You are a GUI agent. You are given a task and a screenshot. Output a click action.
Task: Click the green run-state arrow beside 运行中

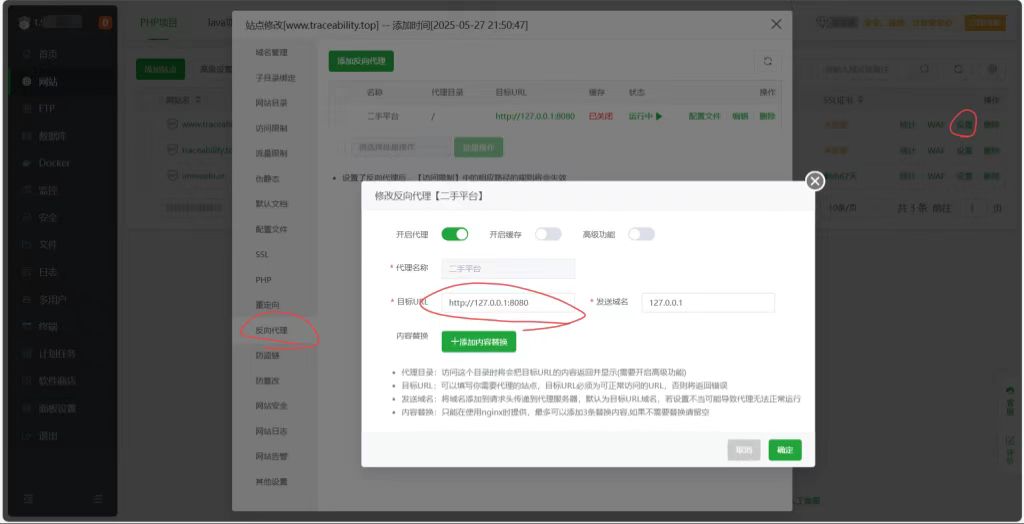point(658,116)
